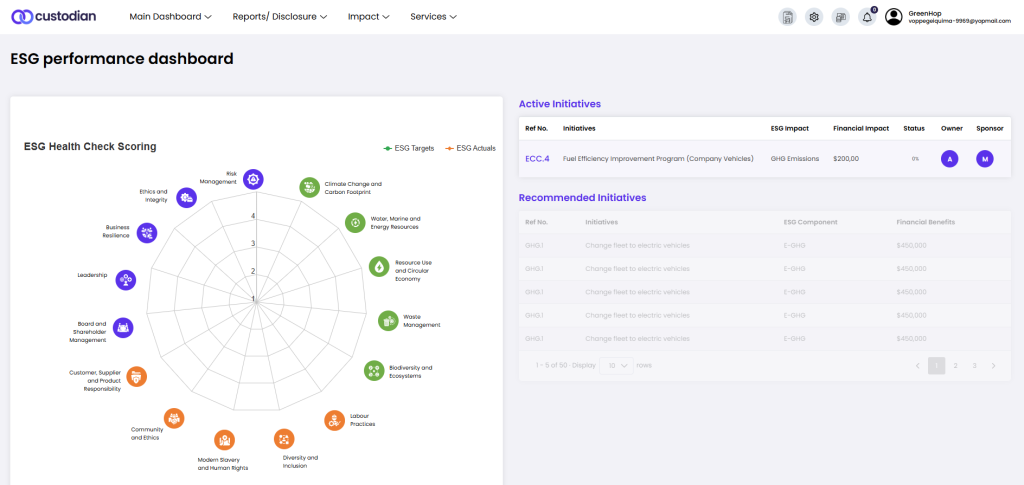Open the Impact menu
The height and width of the screenshot is (485, 1024).
tap(368, 17)
